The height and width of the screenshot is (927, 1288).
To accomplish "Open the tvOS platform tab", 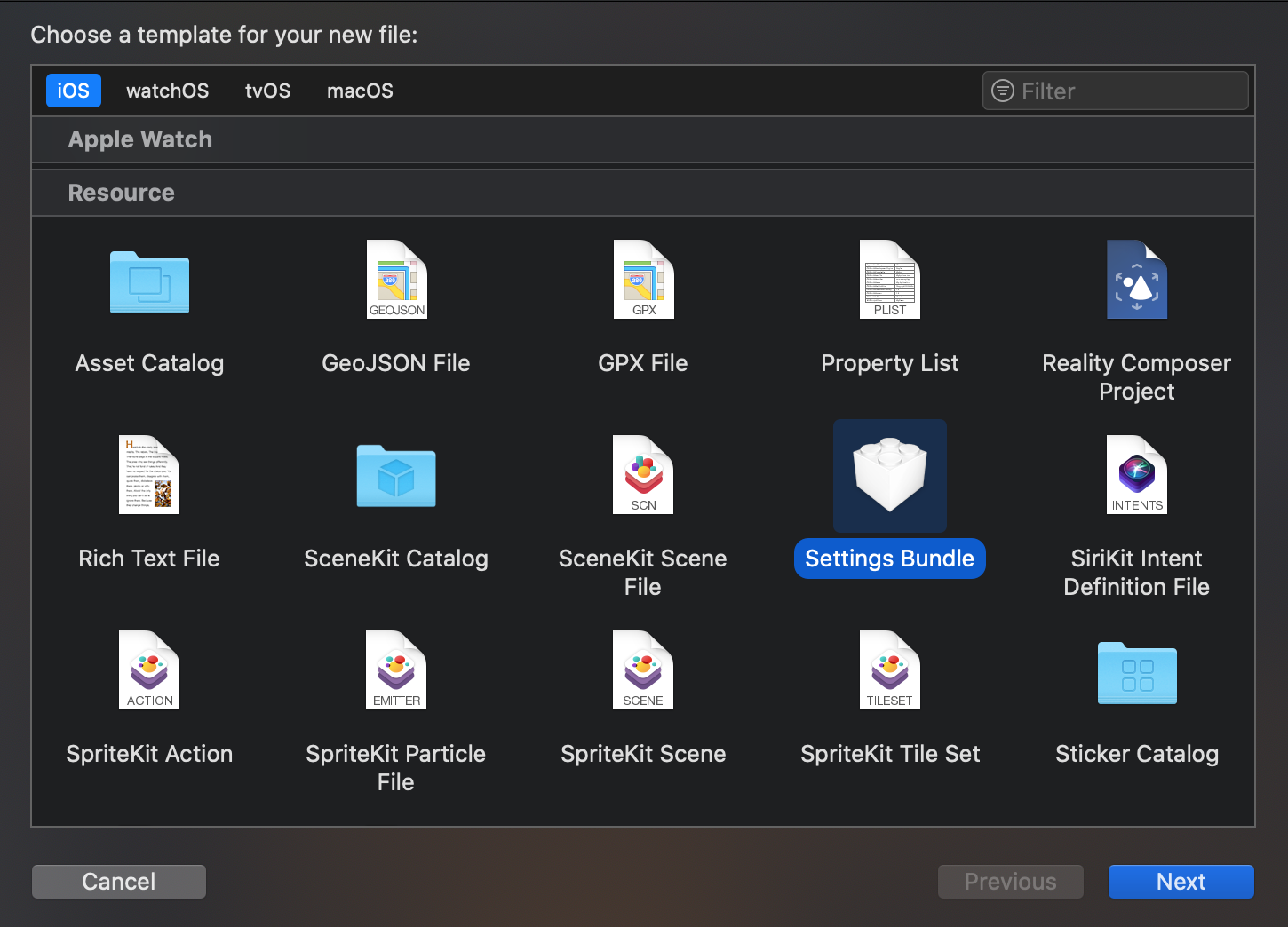I will click(268, 91).
